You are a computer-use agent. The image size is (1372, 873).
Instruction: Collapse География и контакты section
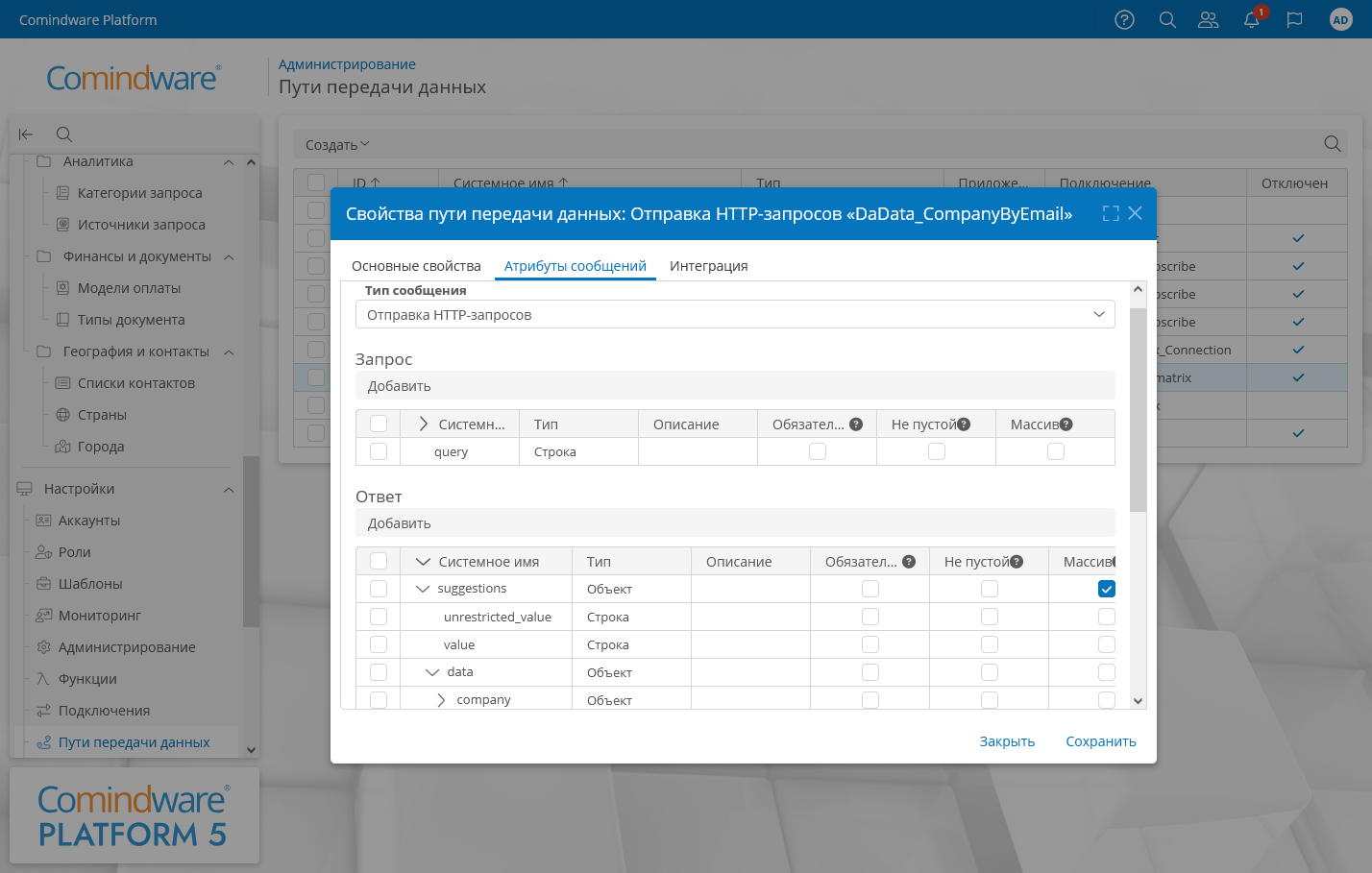pyautogui.click(x=229, y=352)
